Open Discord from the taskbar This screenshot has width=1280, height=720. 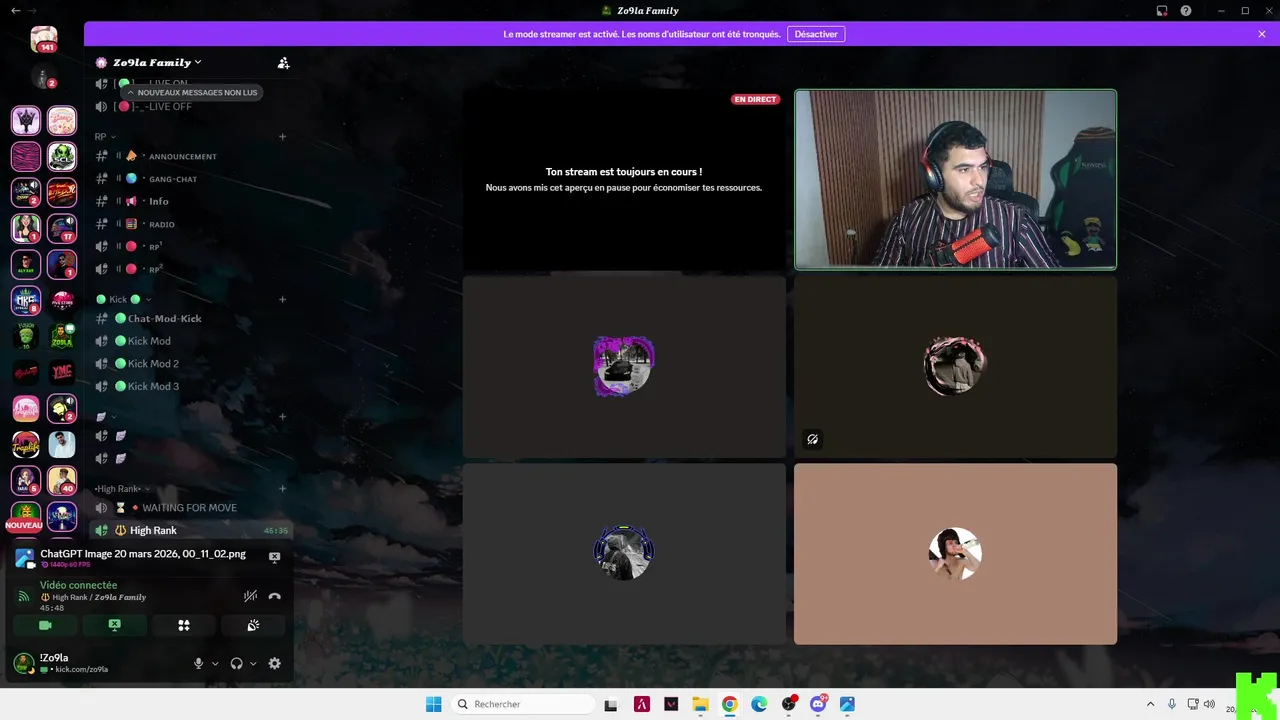point(818,704)
